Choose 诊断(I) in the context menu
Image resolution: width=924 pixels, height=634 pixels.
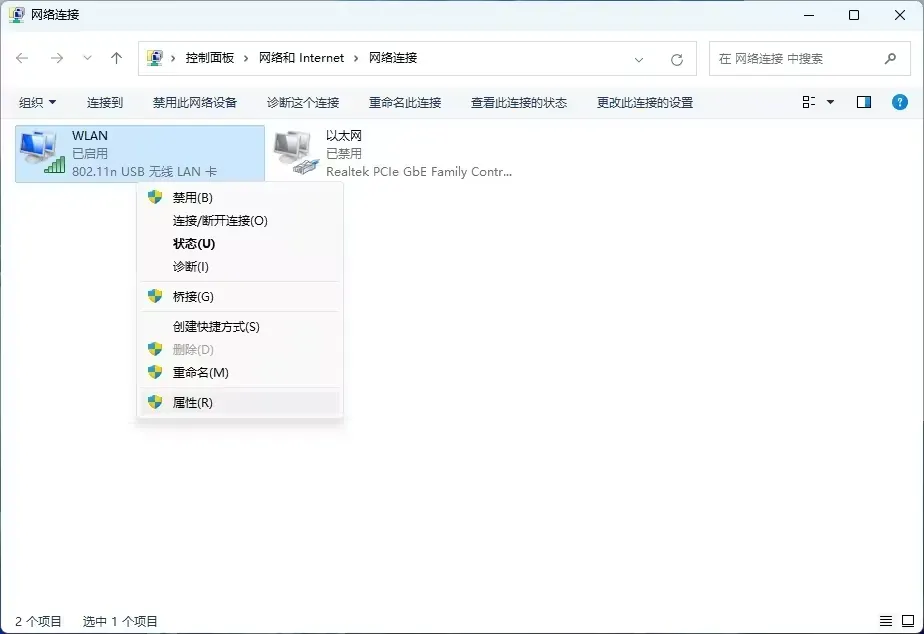pos(240,266)
